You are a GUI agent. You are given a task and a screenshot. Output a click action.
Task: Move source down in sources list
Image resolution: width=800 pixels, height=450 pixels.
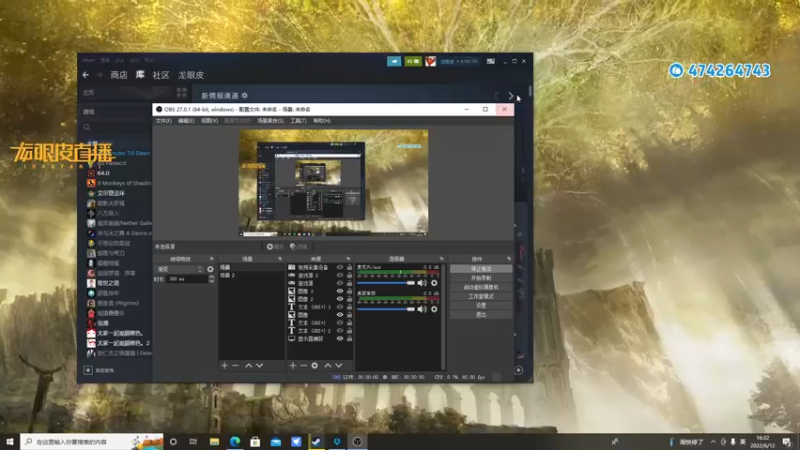(339, 365)
